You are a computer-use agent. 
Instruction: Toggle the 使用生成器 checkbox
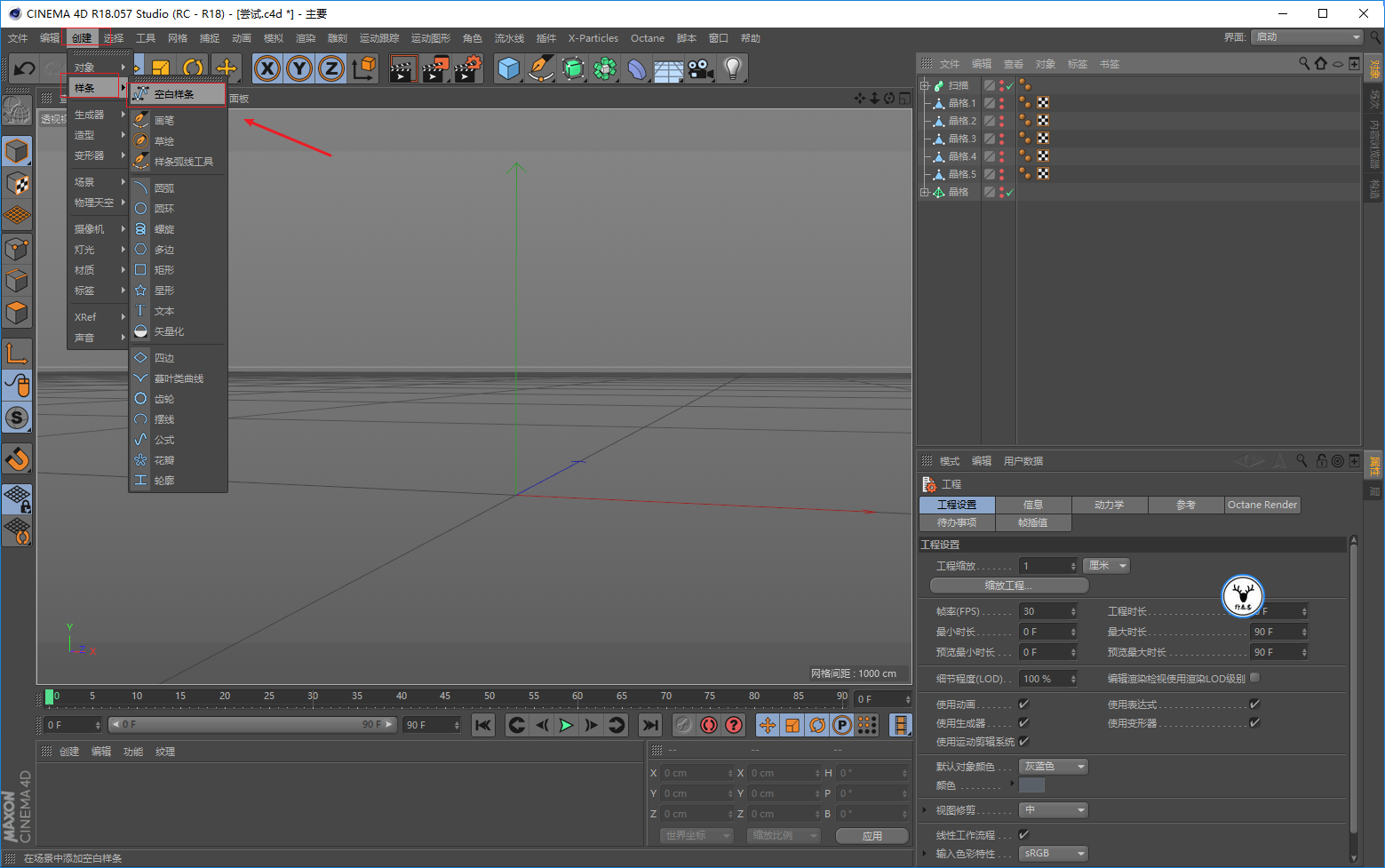(1023, 723)
